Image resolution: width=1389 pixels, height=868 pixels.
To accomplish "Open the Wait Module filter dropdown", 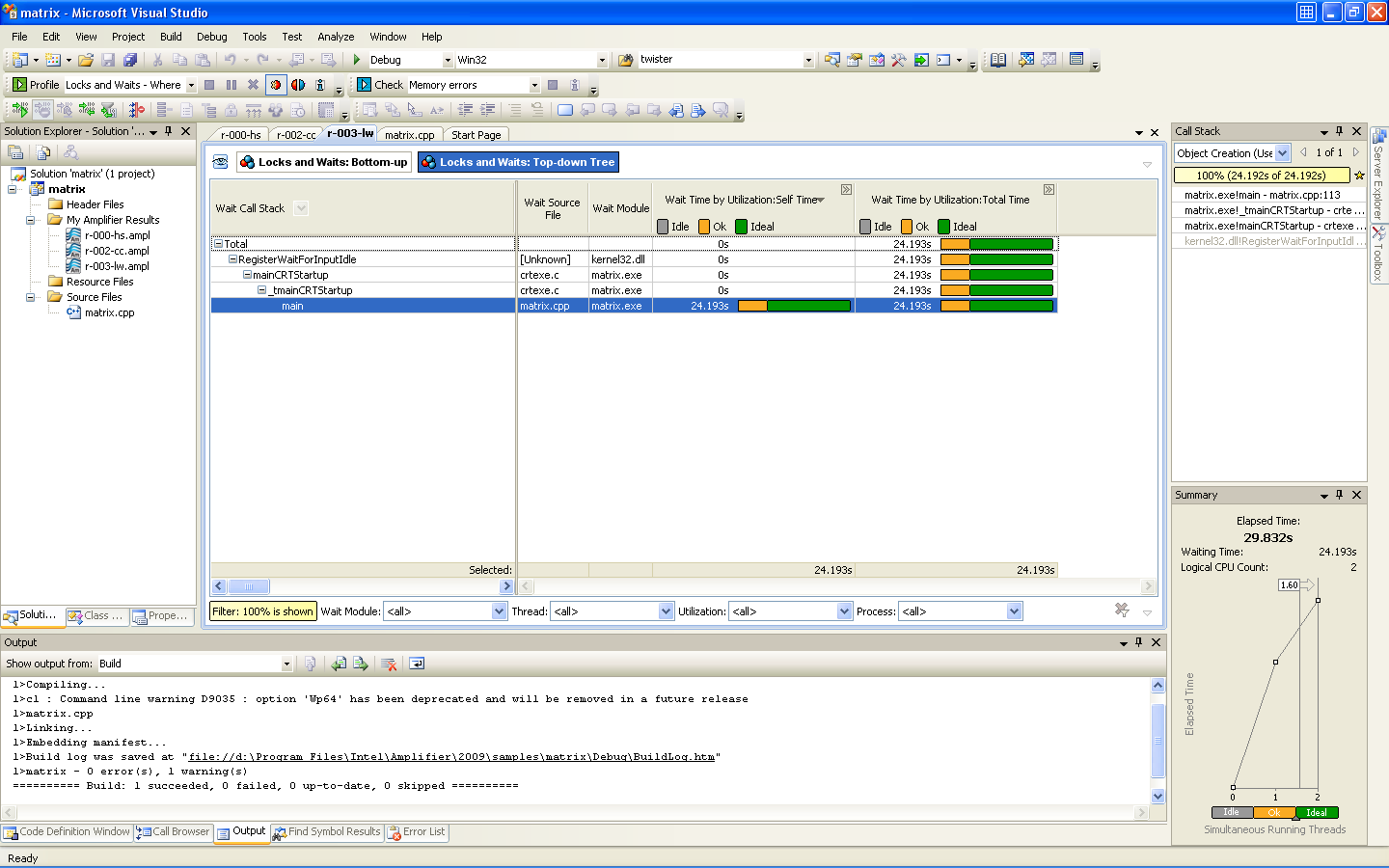I will (499, 611).
